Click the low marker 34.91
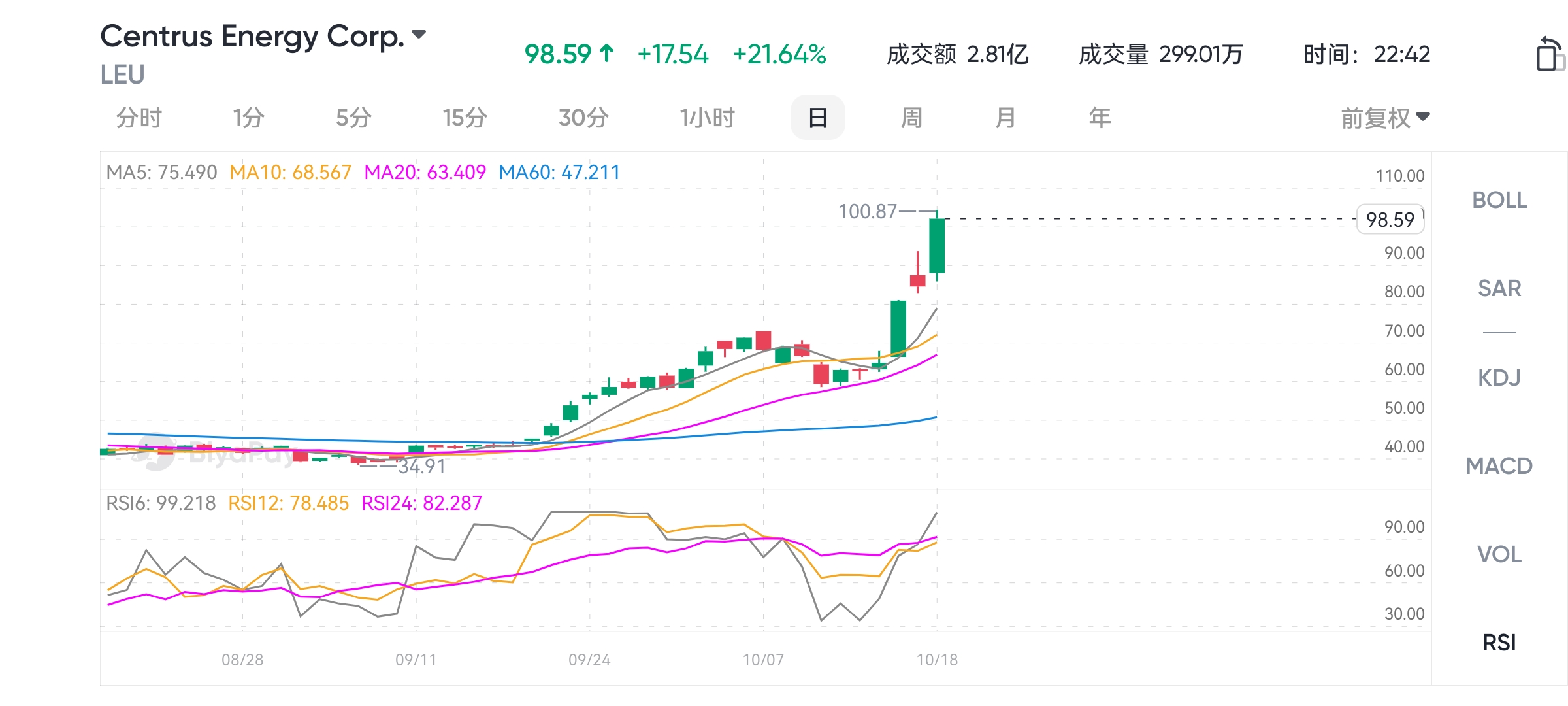Image resolution: width=1568 pixels, height=706 pixels. click(422, 467)
